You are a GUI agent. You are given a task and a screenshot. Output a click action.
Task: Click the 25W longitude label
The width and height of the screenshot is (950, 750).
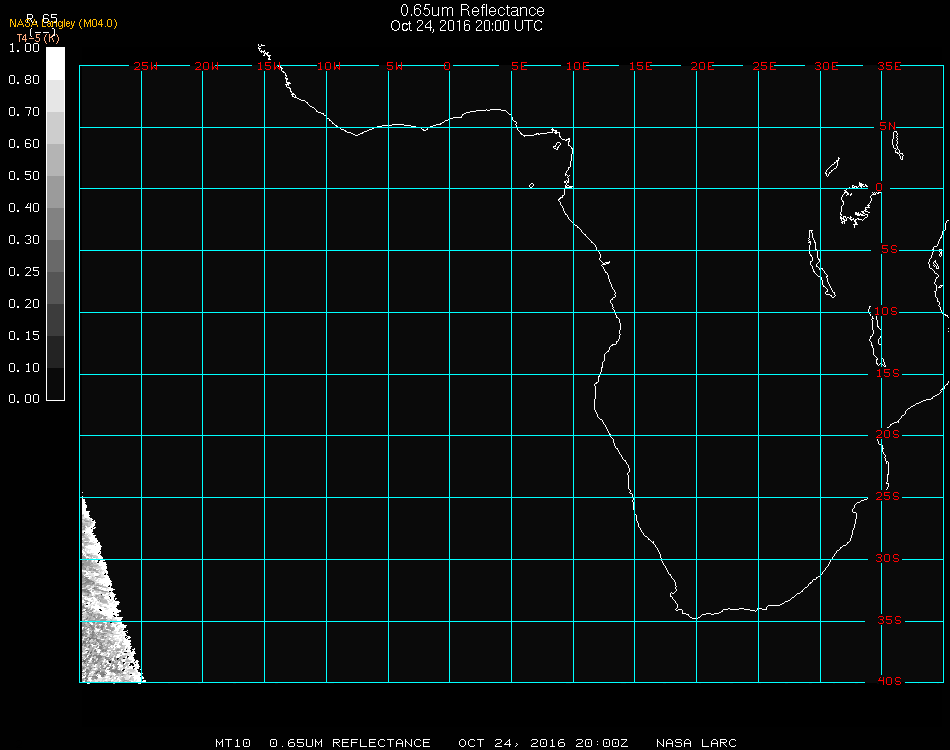point(146,67)
